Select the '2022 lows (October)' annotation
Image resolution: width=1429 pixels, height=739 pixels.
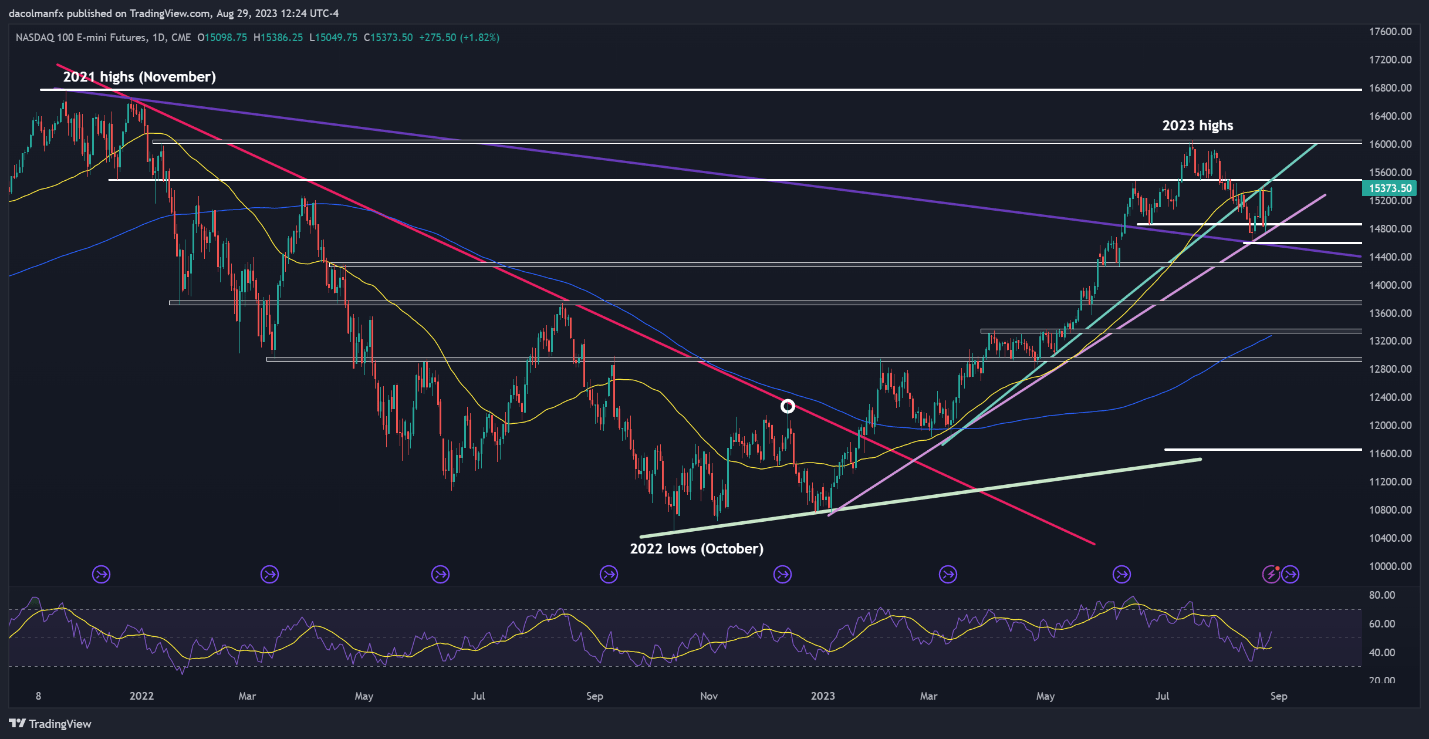pos(696,548)
